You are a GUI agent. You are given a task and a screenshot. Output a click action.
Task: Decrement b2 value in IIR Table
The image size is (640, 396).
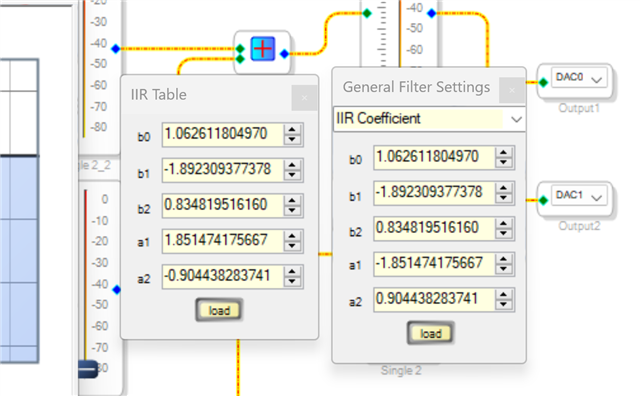pos(292,210)
